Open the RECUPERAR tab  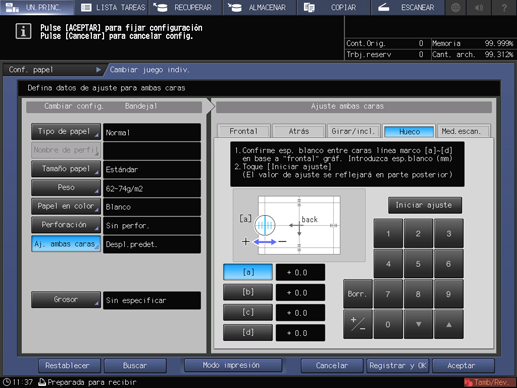(x=186, y=7)
